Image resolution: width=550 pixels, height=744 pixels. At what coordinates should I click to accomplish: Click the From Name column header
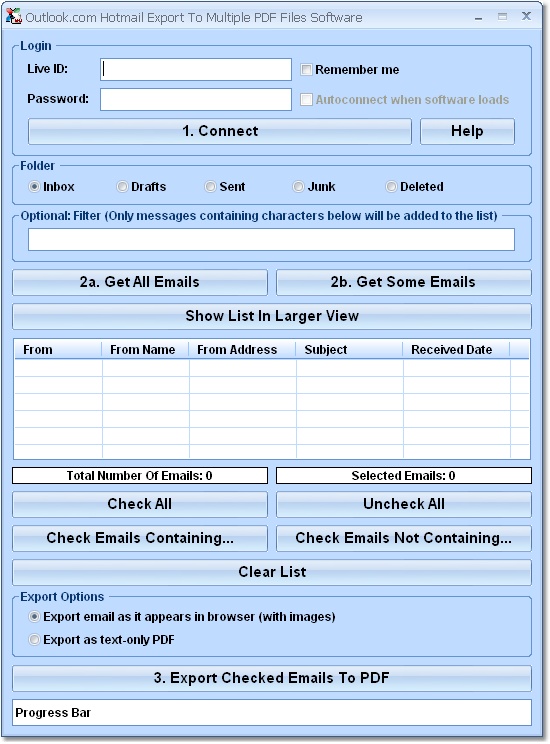tap(145, 350)
